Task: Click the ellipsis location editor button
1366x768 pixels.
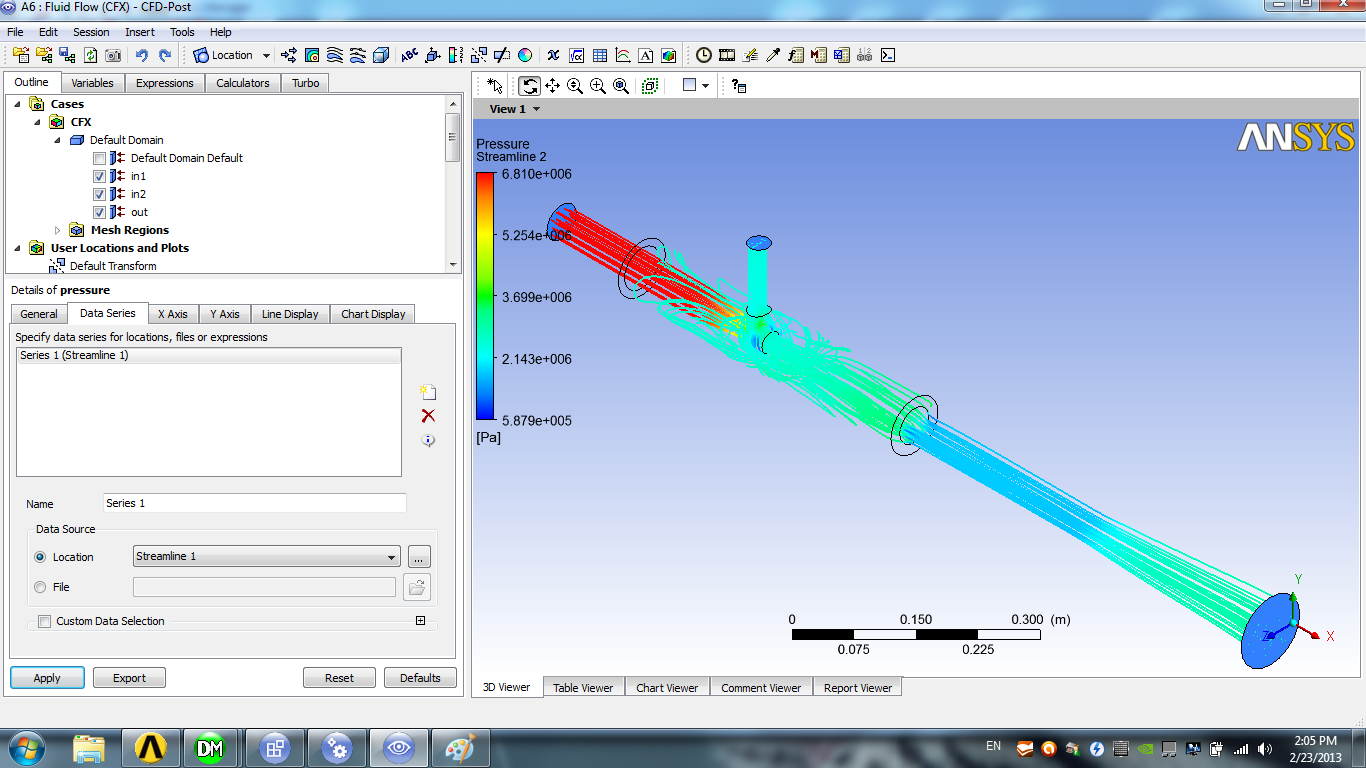Action: point(420,557)
